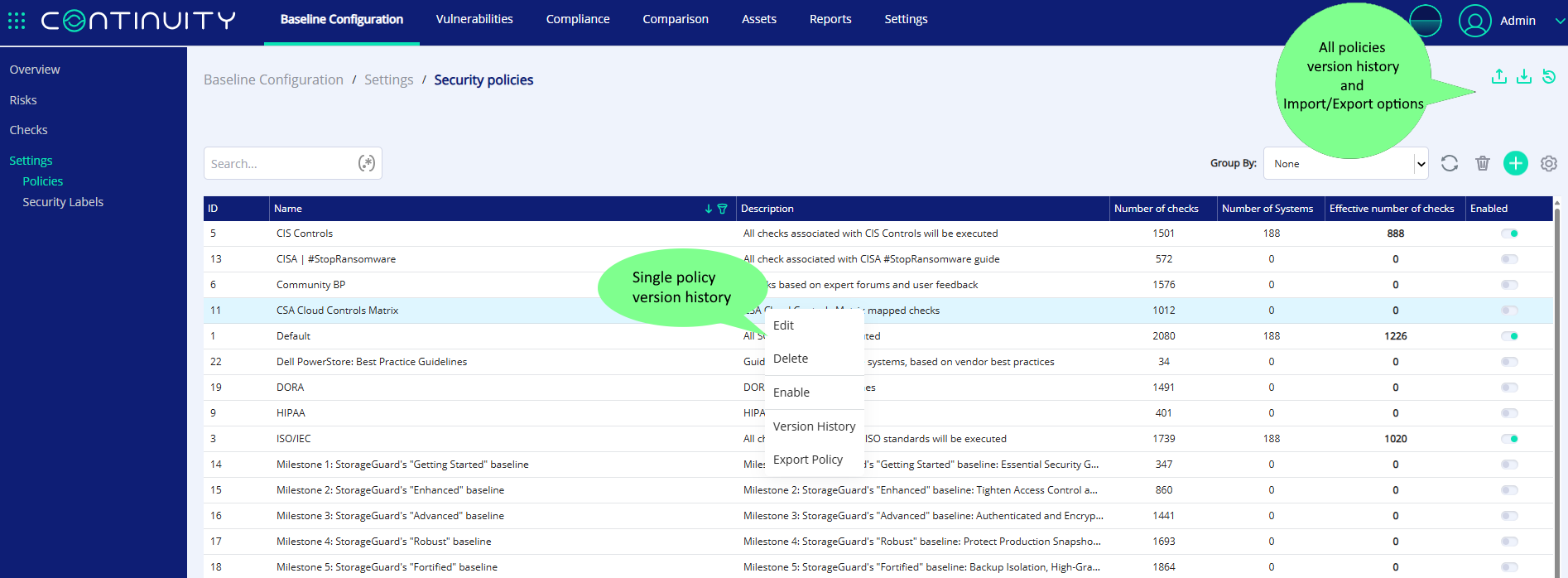The image size is (1568, 578).
Task: Select the HIPAA policy name
Action: (291, 413)
